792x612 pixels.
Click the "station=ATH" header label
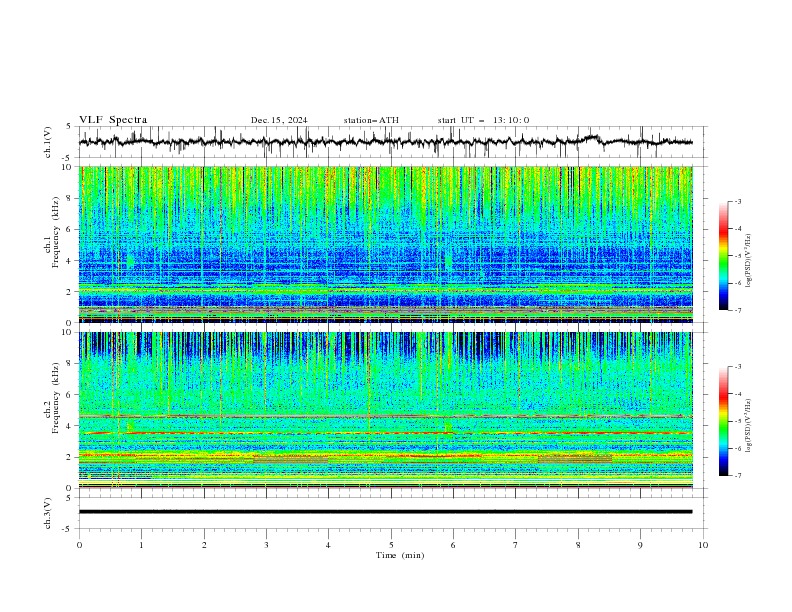tap(371, 120)
